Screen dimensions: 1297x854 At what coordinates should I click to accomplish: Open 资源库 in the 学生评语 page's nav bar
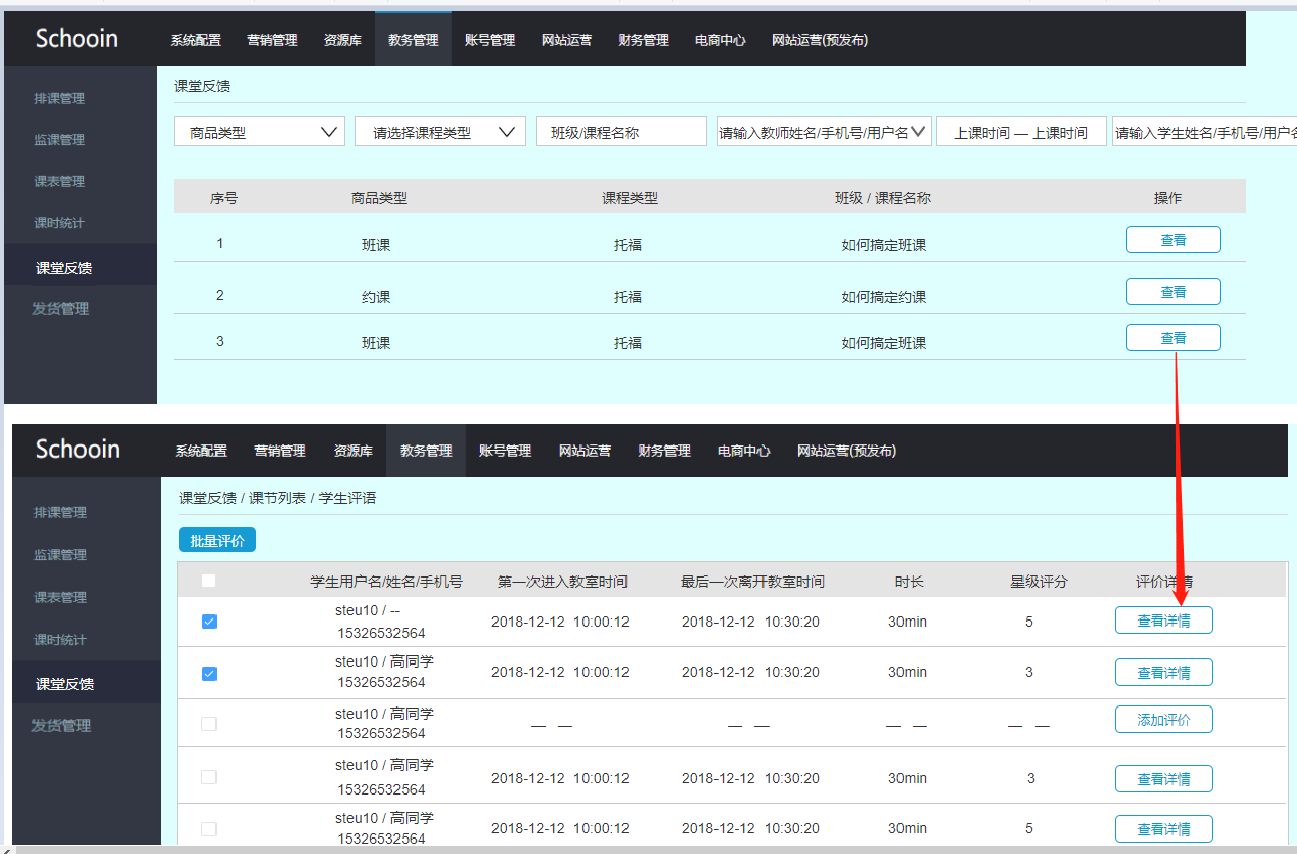pos(353,451)
